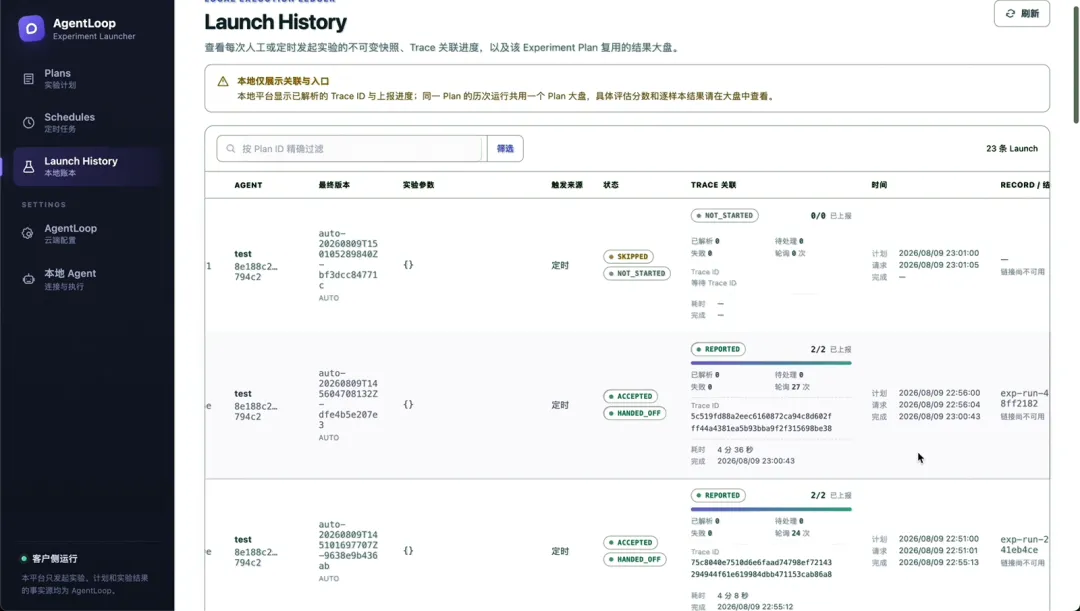The image size is (1080, 611).
Task: Click the 23 条 Launch count
Action: point(1011,149)
